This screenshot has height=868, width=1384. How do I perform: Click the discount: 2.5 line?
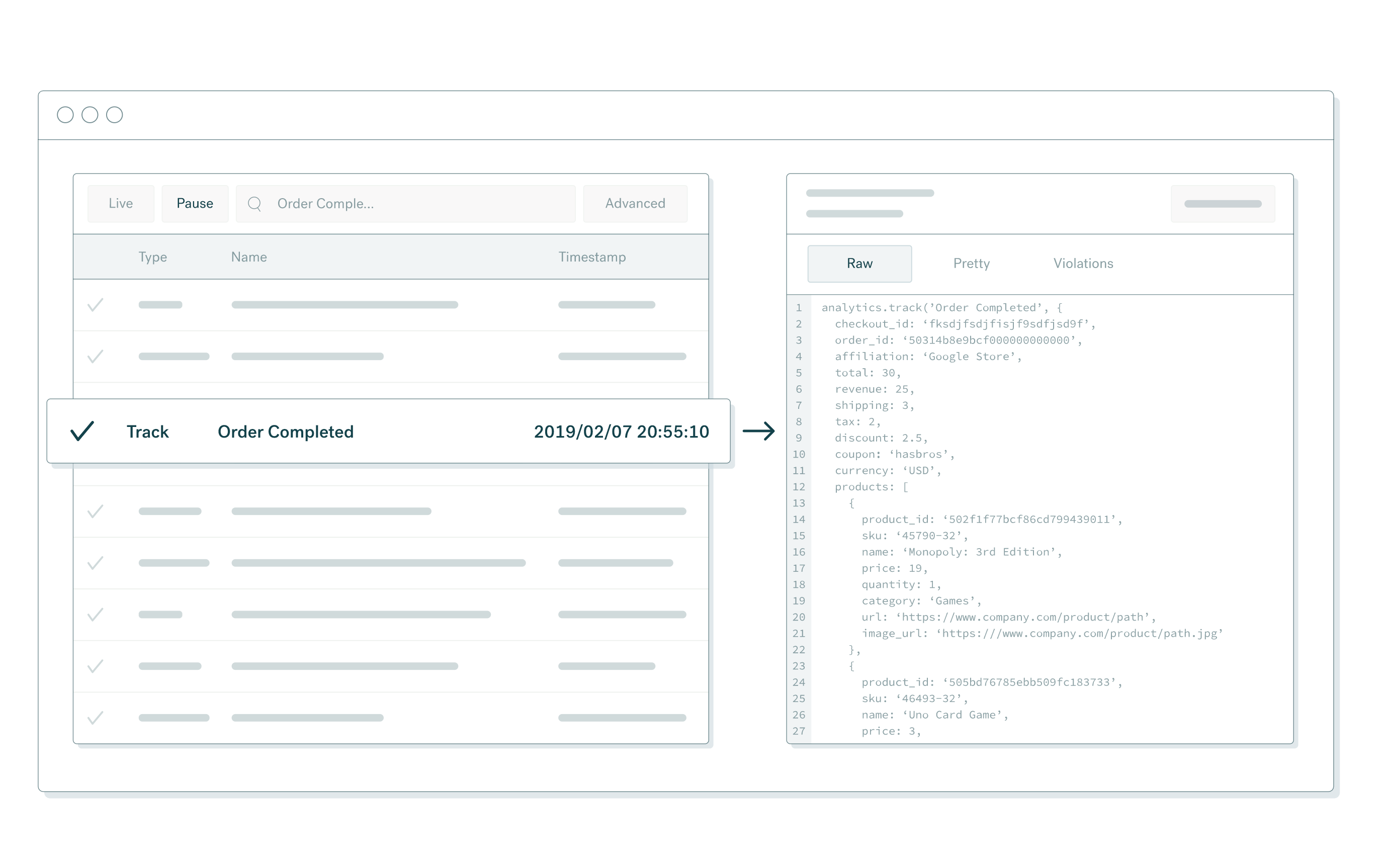pos(881,438)
